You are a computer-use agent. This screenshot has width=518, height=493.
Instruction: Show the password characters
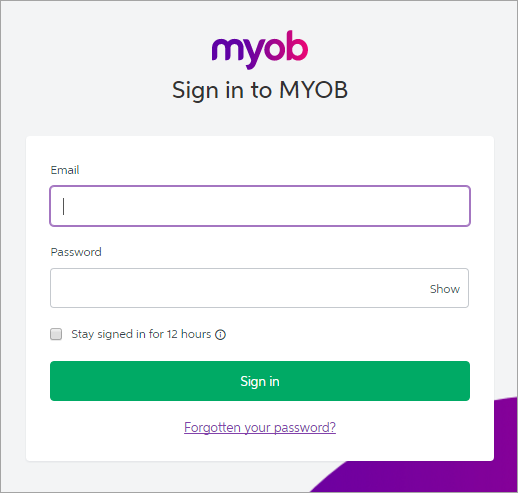(445, 289)
